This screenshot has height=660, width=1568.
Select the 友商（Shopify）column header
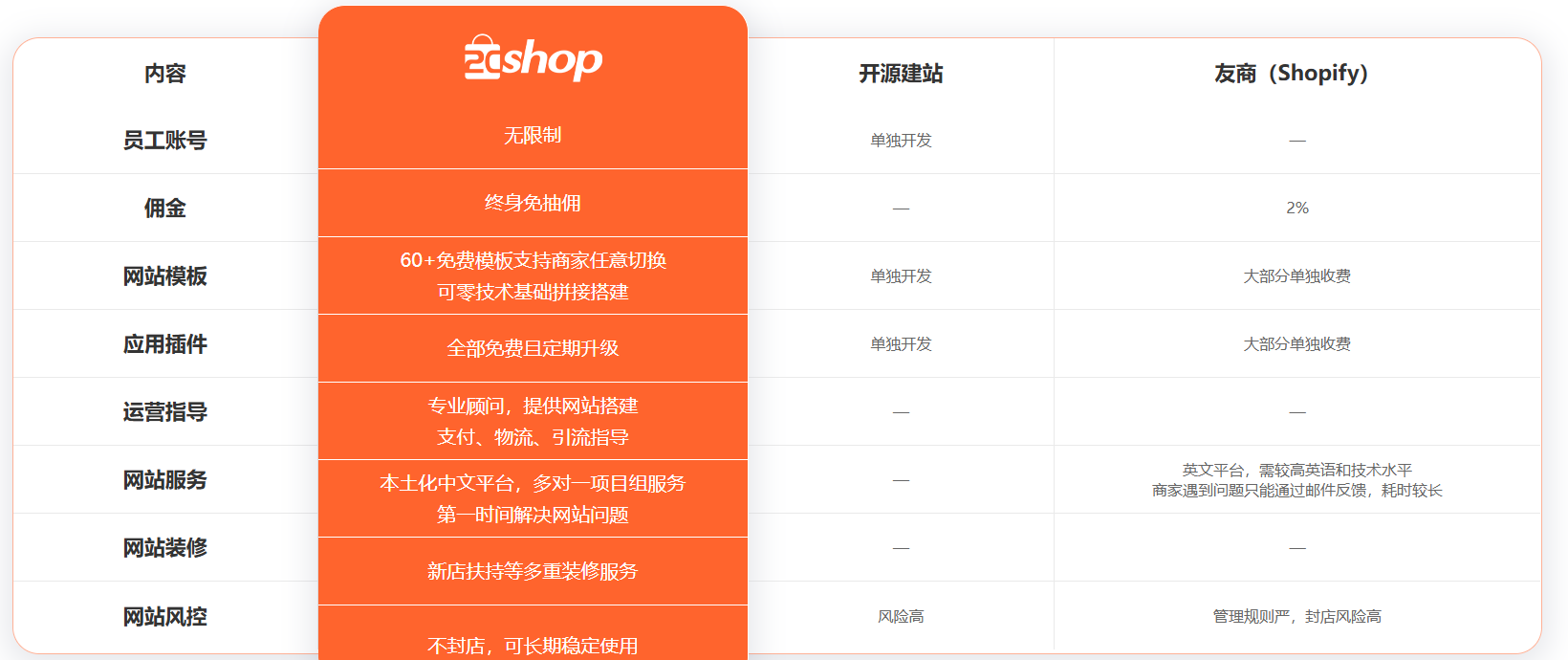point(1296,73)
